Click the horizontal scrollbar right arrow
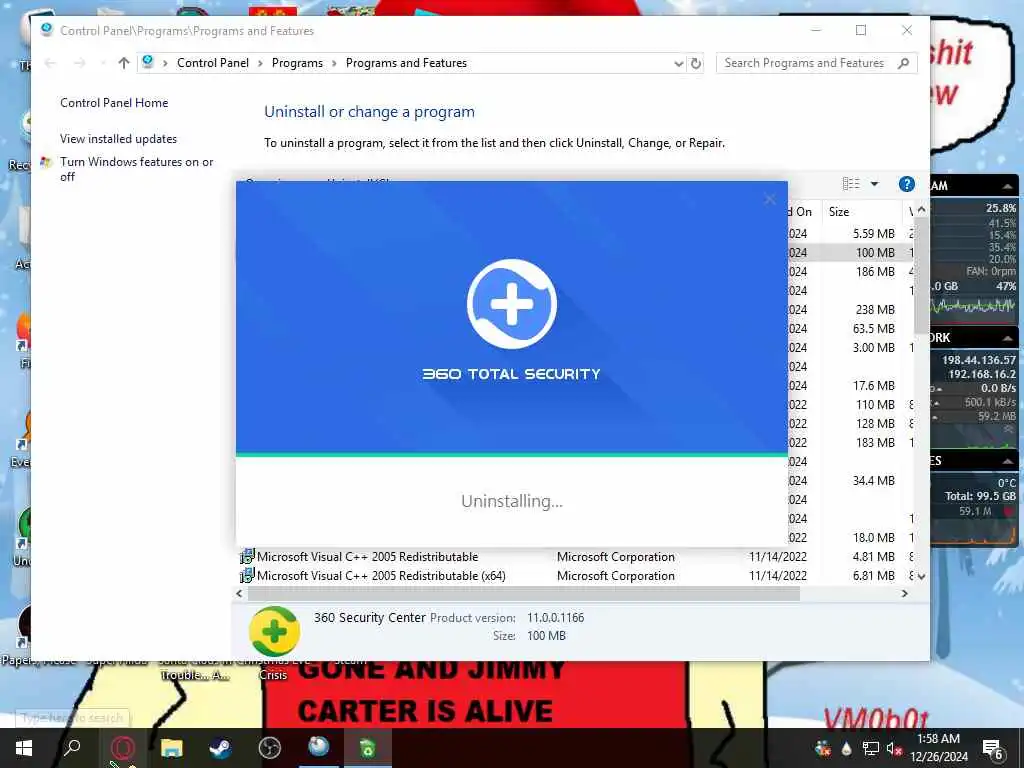This screenshot has height=768, width=1024. pos(904,594)
